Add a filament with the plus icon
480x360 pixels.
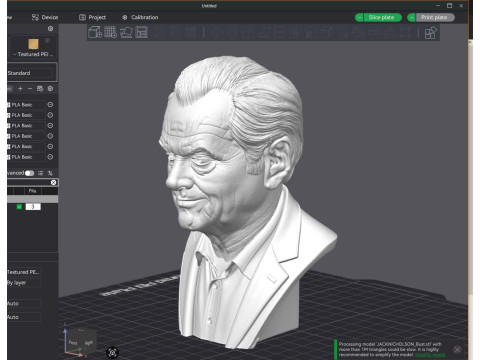(20, 88)
